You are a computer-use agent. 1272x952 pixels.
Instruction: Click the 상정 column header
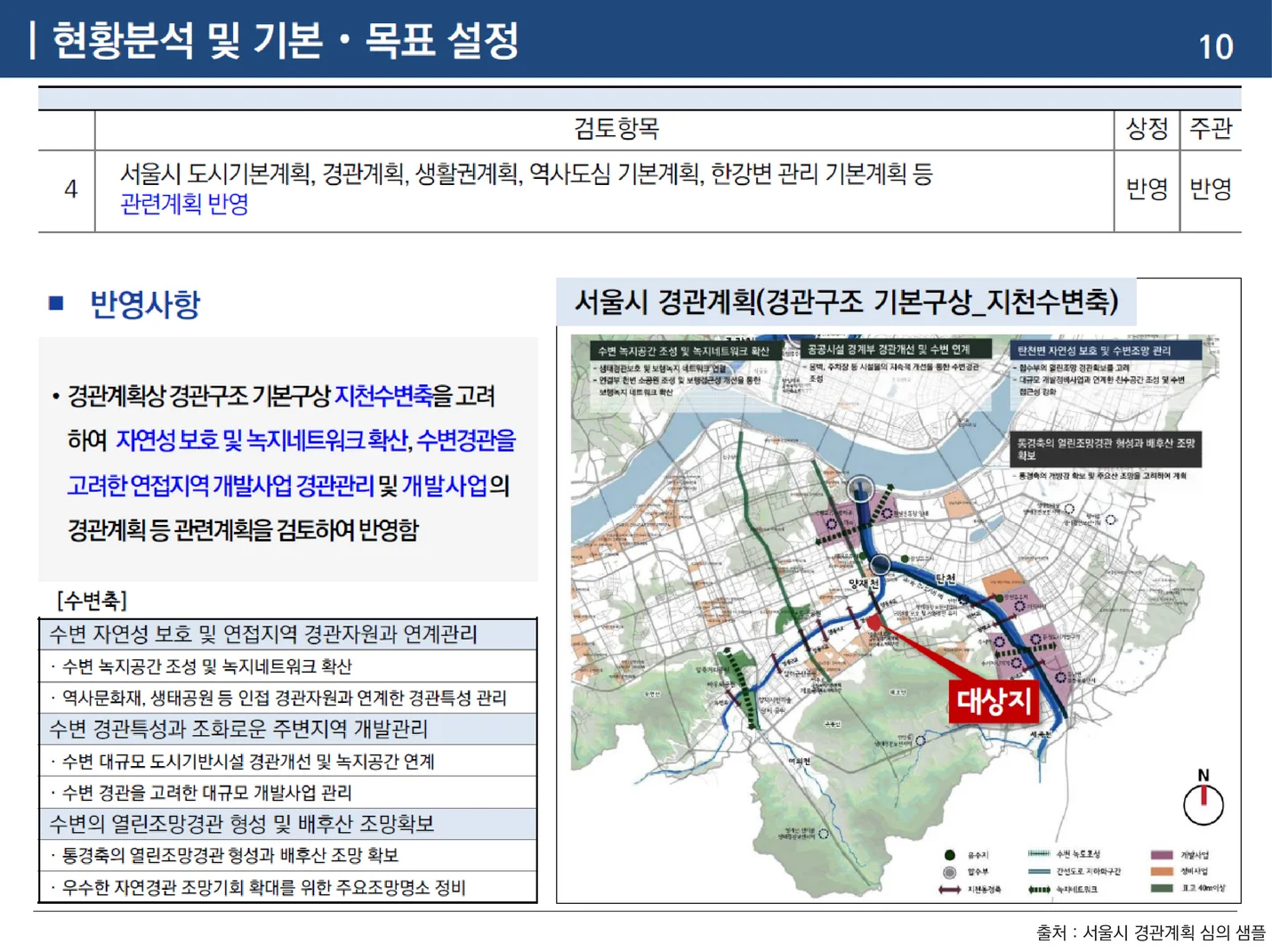[x=1147, y=129]
